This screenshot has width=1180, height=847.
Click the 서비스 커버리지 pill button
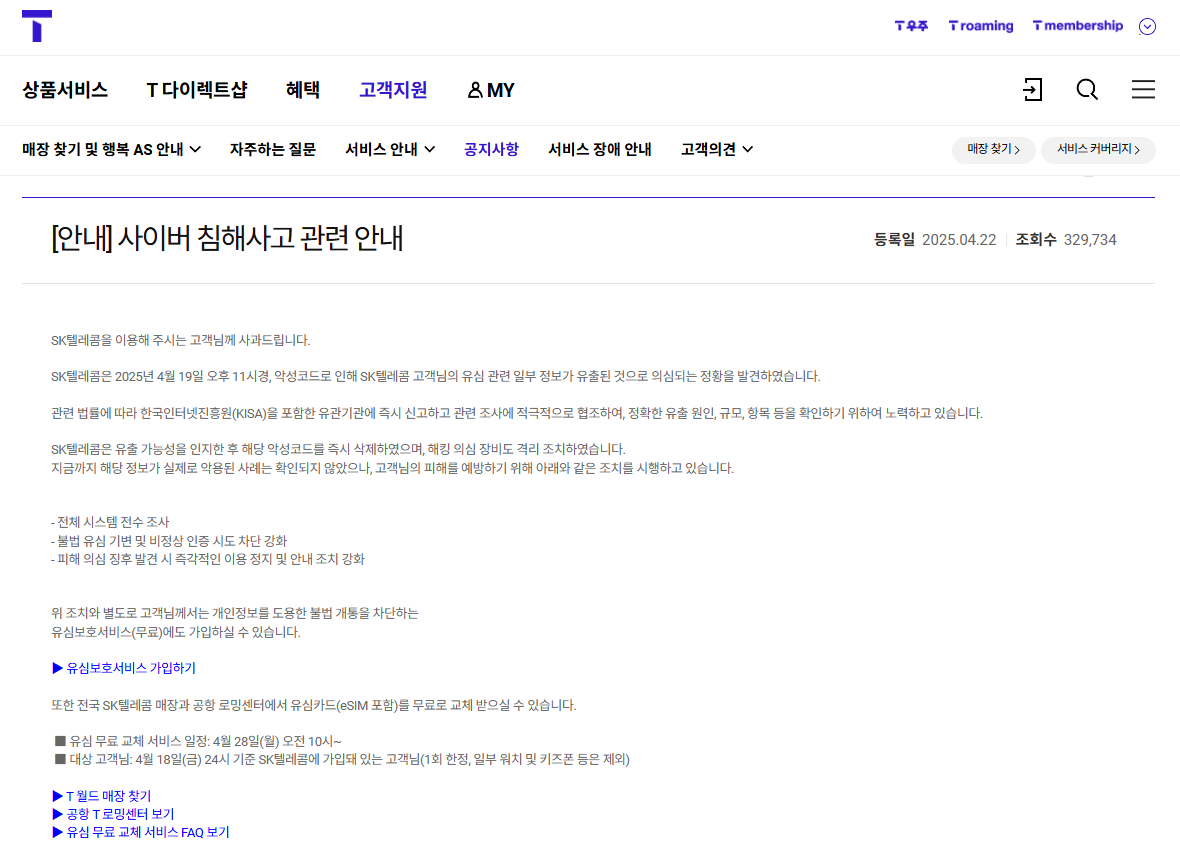pos(1098,150)
